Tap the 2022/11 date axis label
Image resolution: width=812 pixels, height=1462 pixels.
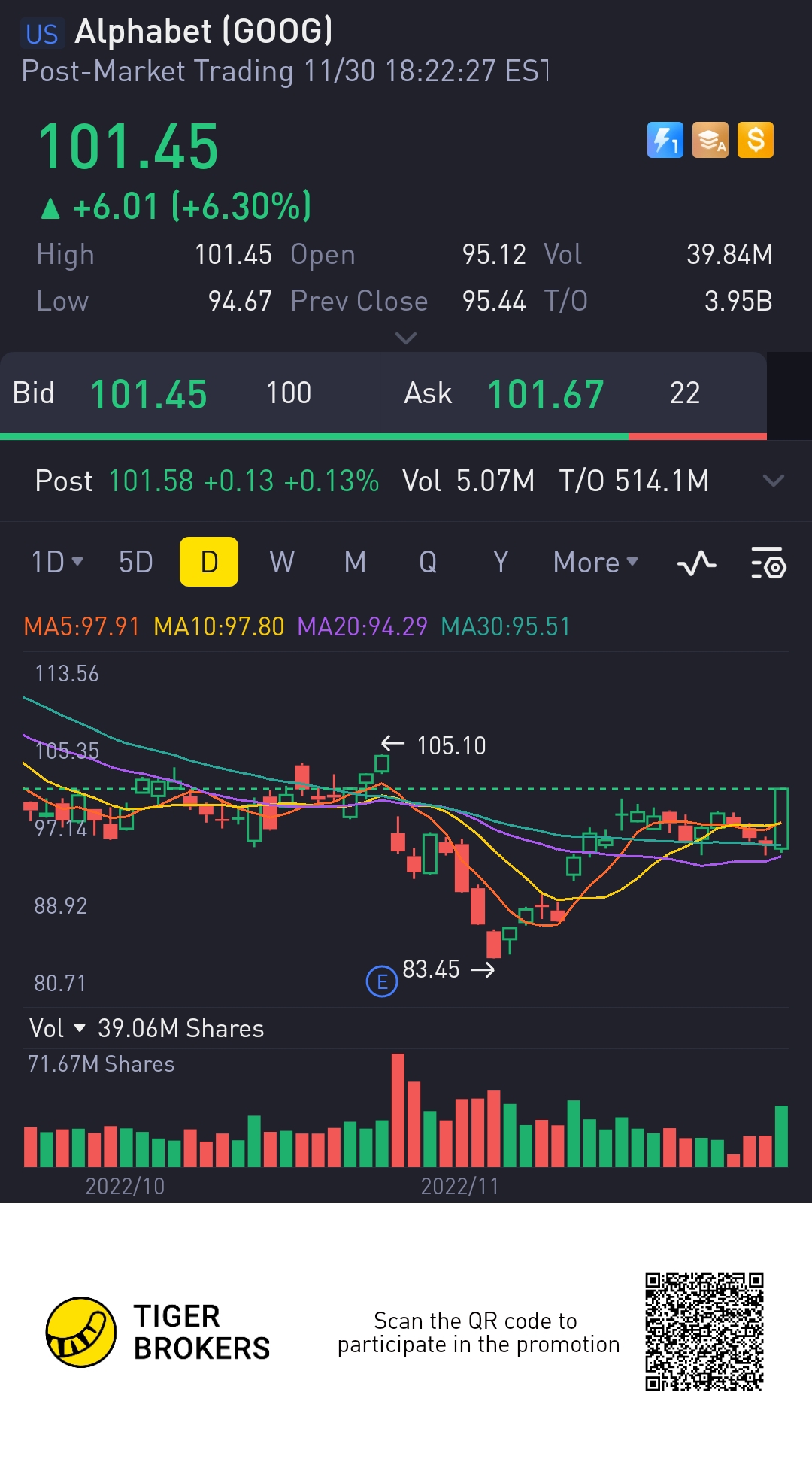[x=459, y=1186]
